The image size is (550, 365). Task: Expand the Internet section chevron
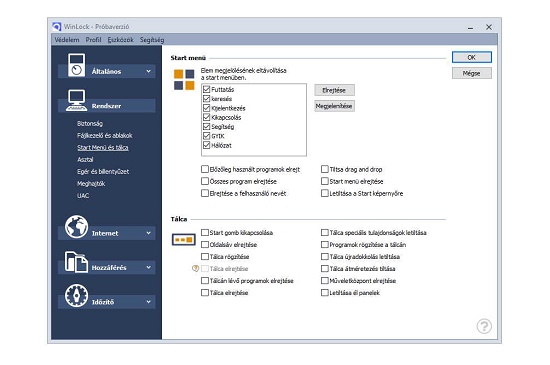148,233
